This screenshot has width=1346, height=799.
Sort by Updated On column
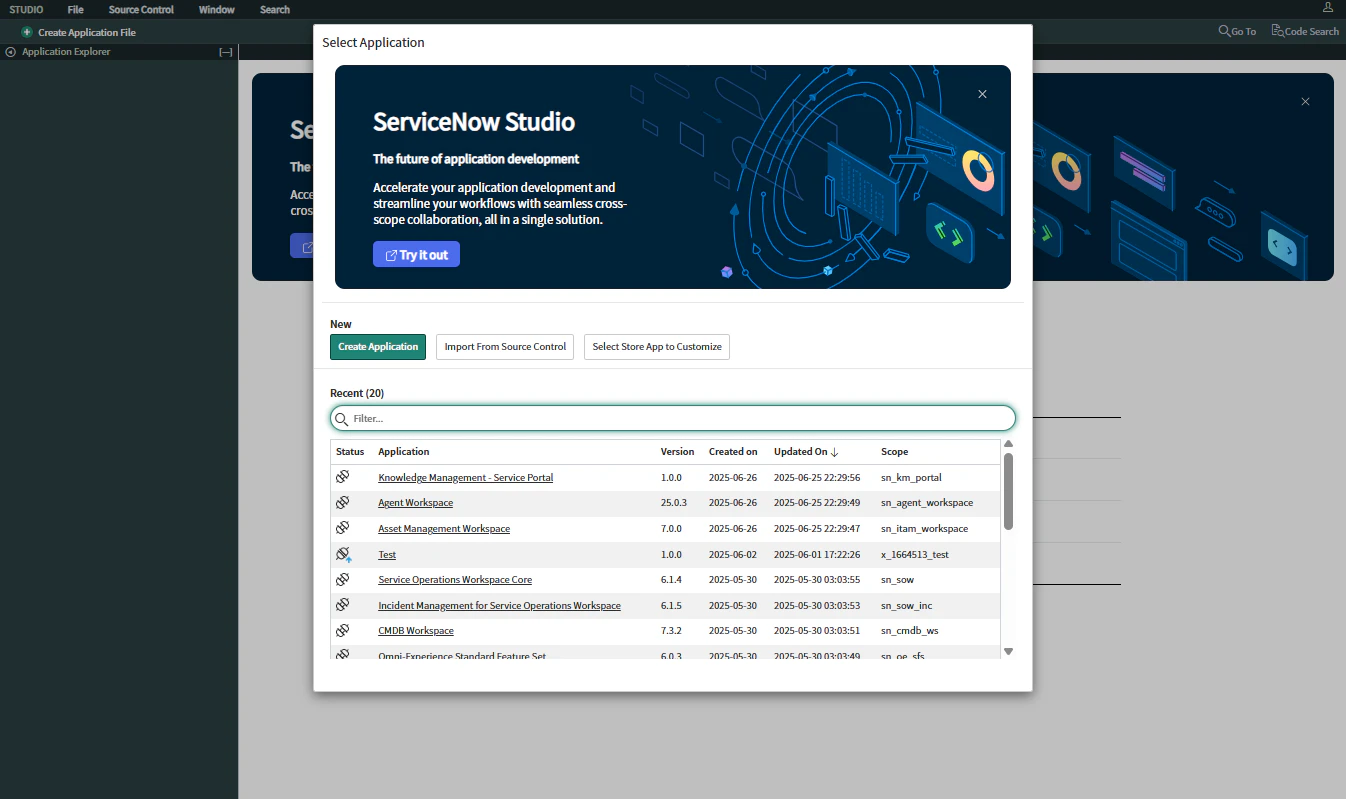coord(806,452)
